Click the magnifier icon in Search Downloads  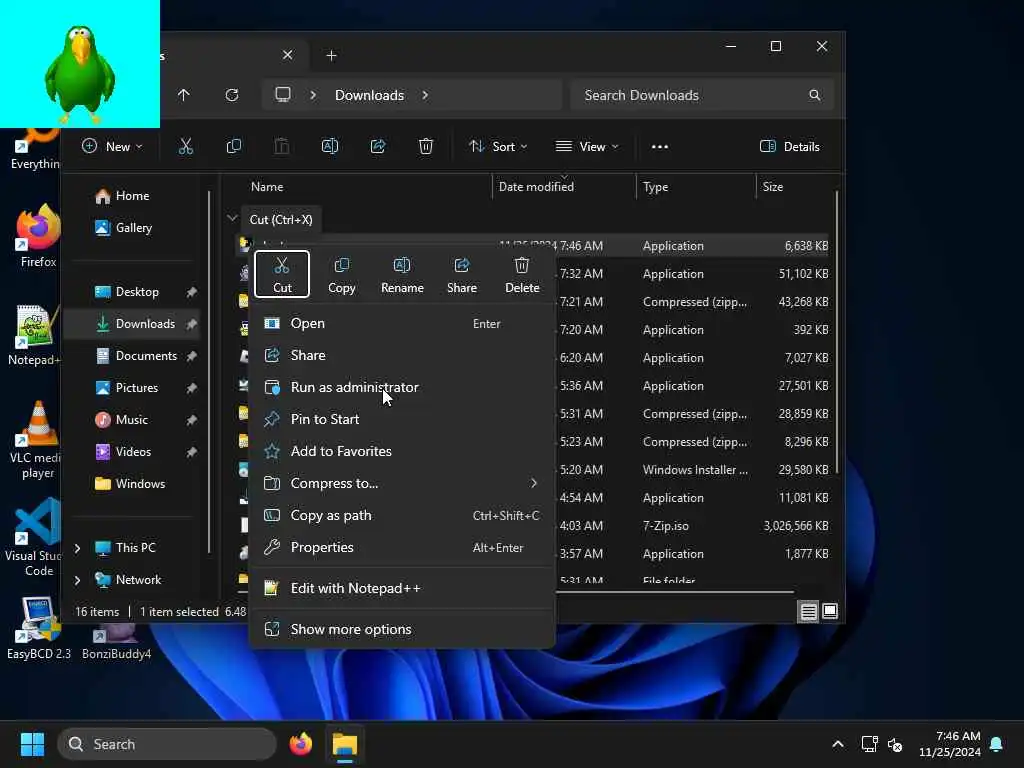815,95
